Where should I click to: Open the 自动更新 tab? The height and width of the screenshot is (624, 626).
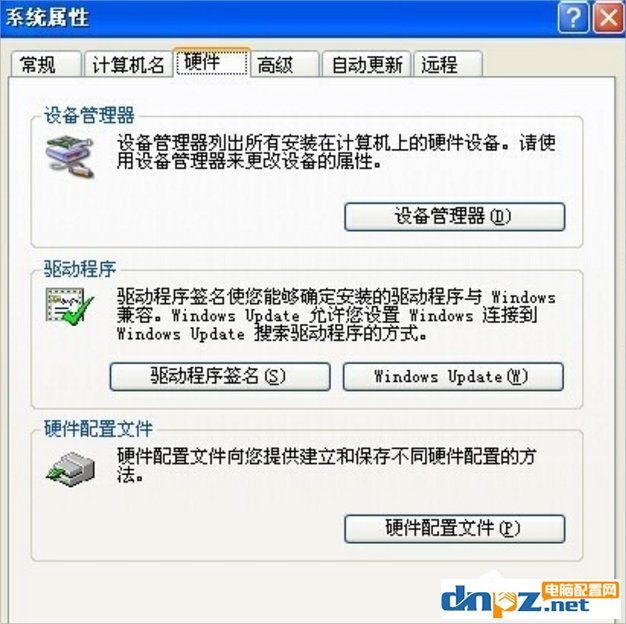click(x=366, y=64)
